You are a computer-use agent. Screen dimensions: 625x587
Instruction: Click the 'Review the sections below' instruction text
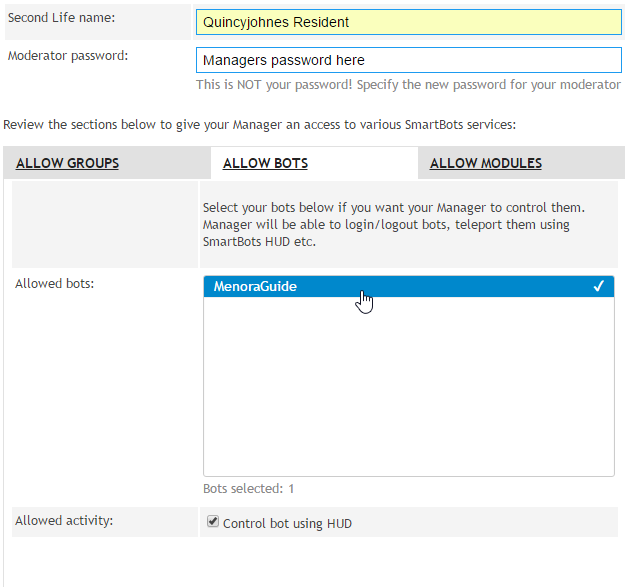tap(259, 125)
